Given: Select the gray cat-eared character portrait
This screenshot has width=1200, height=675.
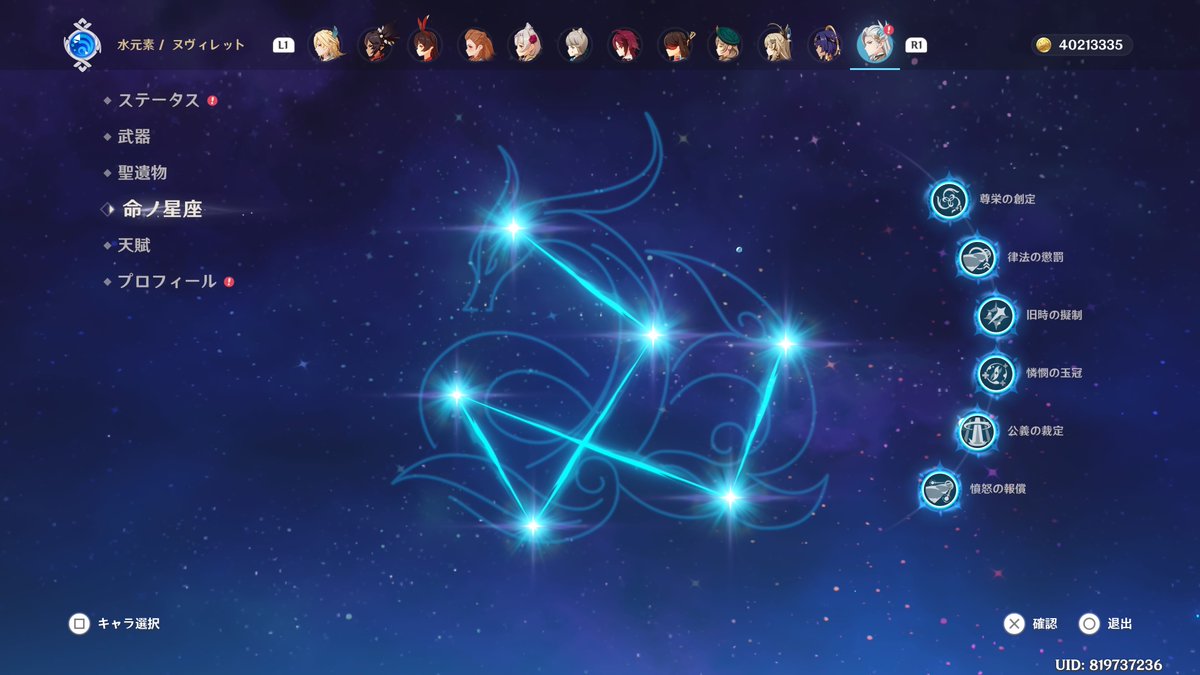Looking at the screenshot, I should (576, 45).
